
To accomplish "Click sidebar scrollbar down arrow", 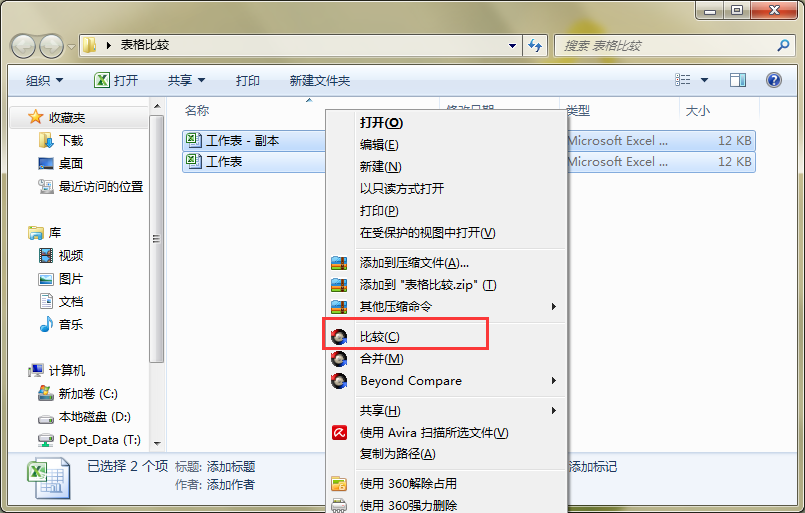I will click(x=157, y=444).
